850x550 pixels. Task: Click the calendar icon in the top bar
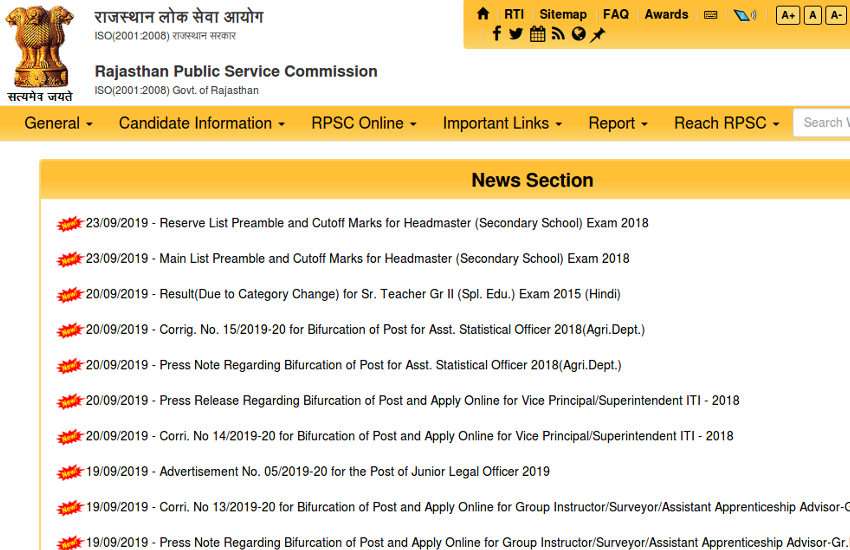click(538, 34)
